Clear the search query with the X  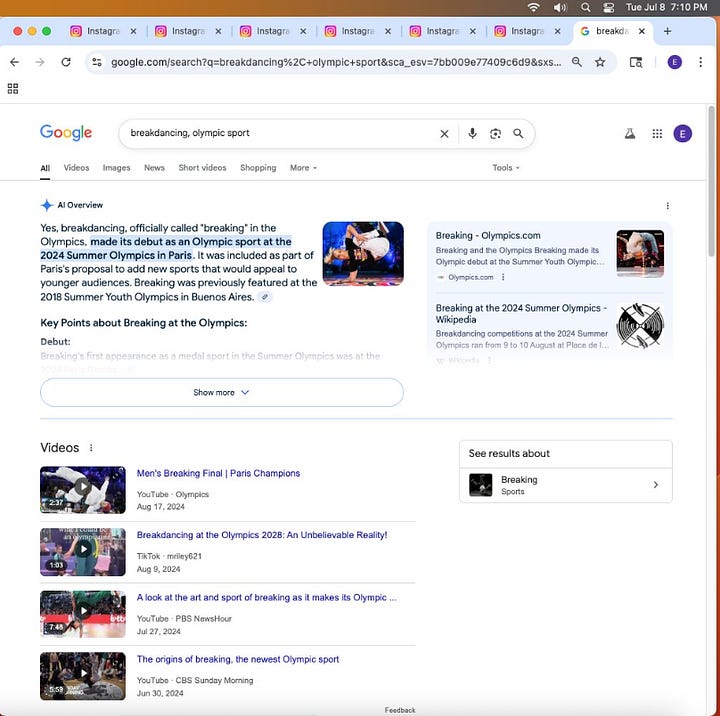pos(444,134)
